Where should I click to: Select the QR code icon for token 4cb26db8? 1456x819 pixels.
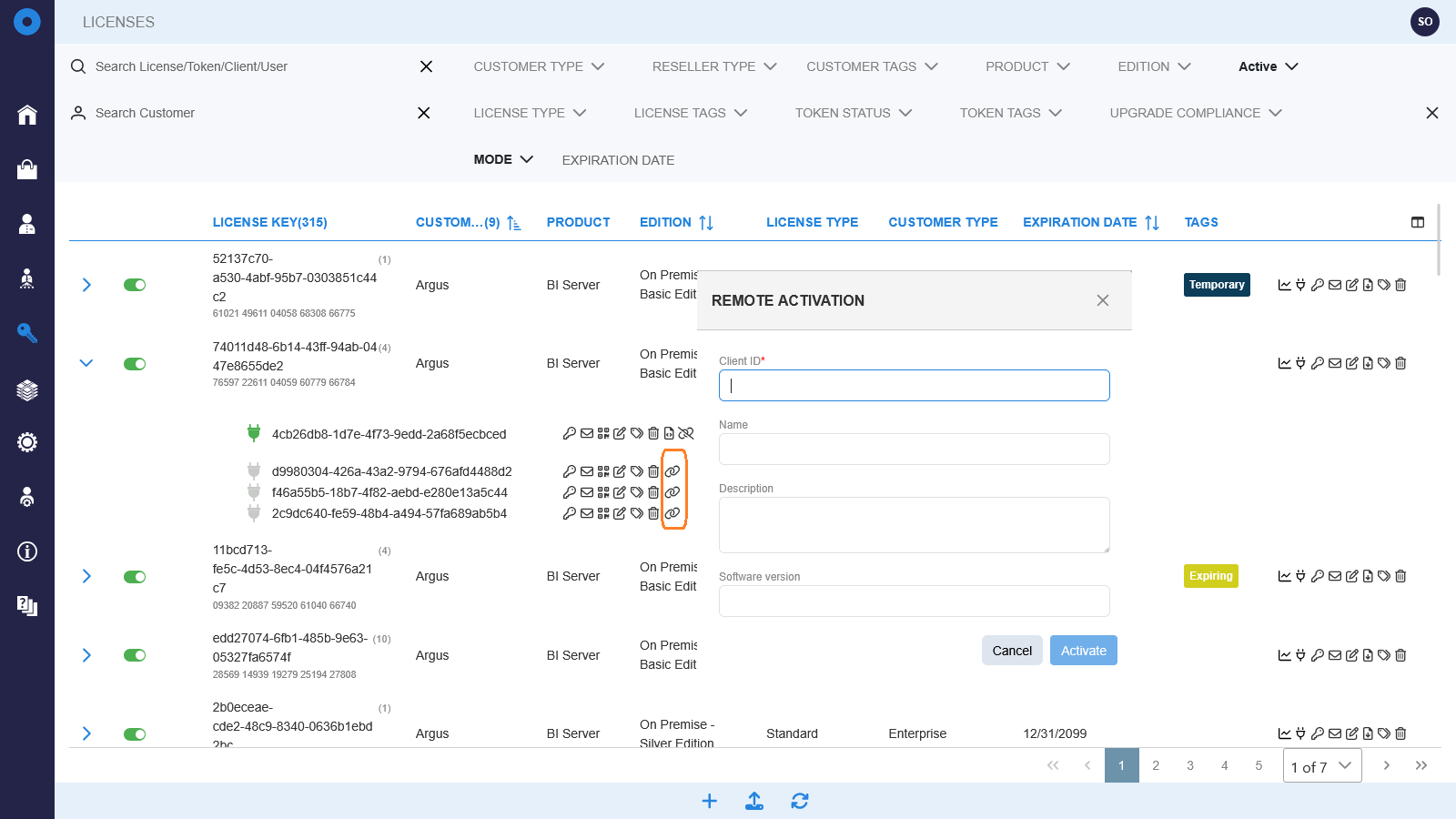click(603, 433)
